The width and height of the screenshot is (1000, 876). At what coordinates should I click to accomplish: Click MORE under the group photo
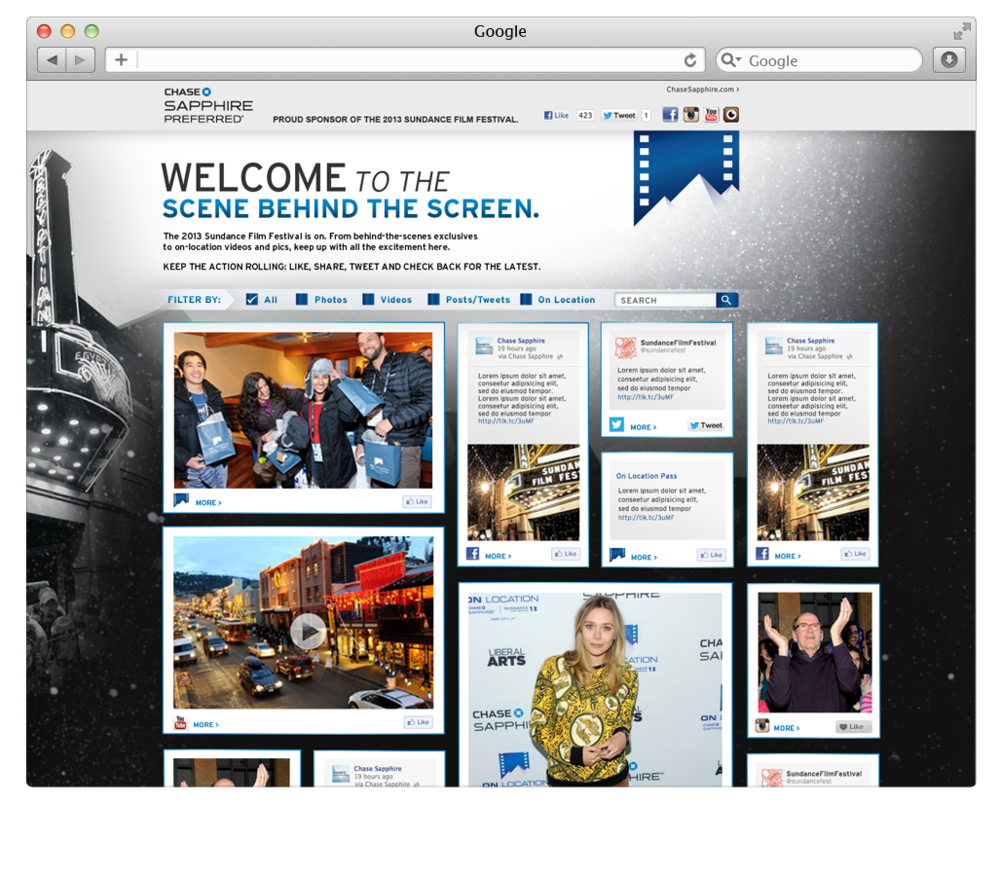(x=208, y=503)
